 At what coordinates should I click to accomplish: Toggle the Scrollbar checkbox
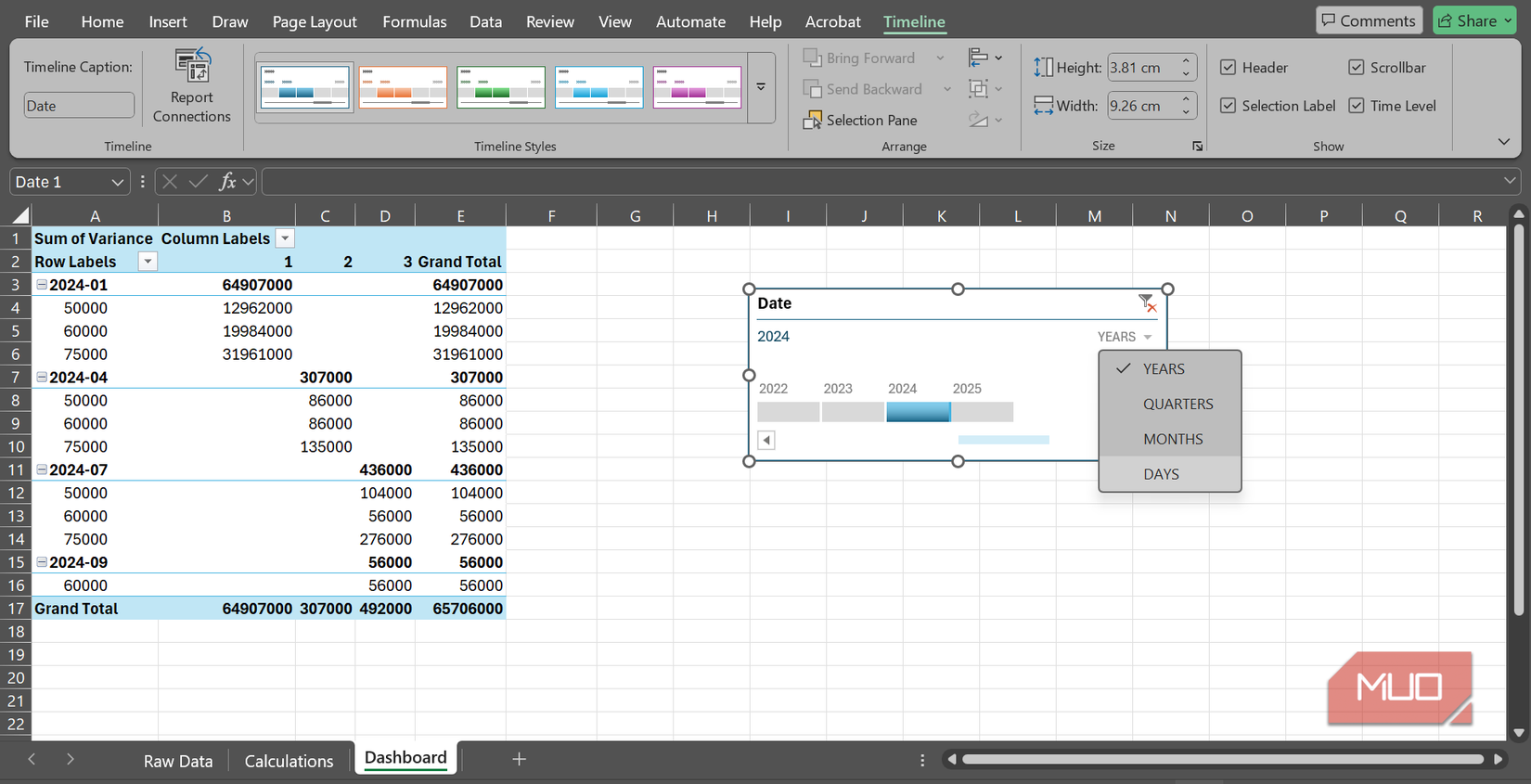1357,68
